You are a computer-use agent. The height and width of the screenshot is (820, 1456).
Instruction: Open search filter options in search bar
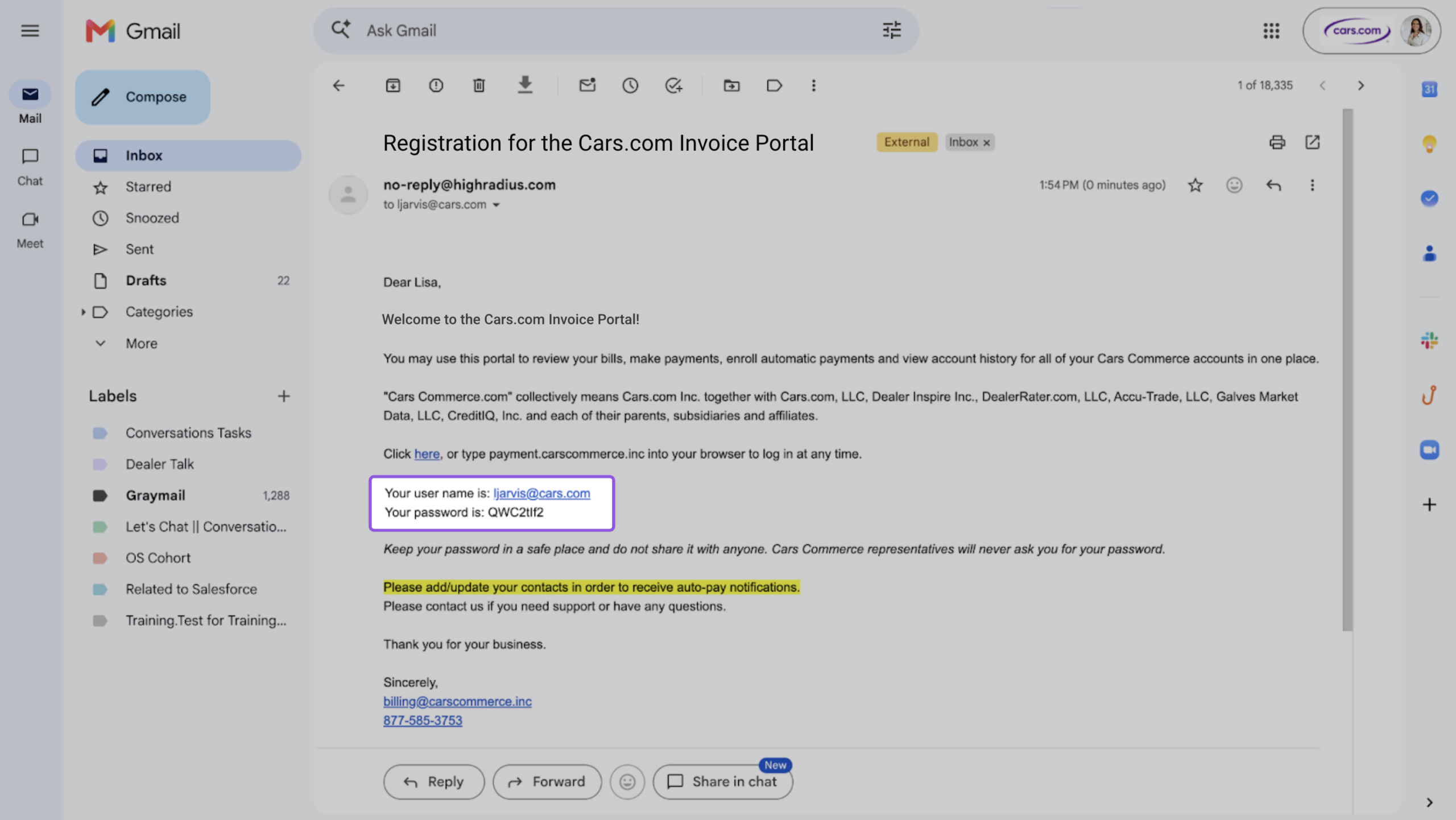(x=892, y=30)
